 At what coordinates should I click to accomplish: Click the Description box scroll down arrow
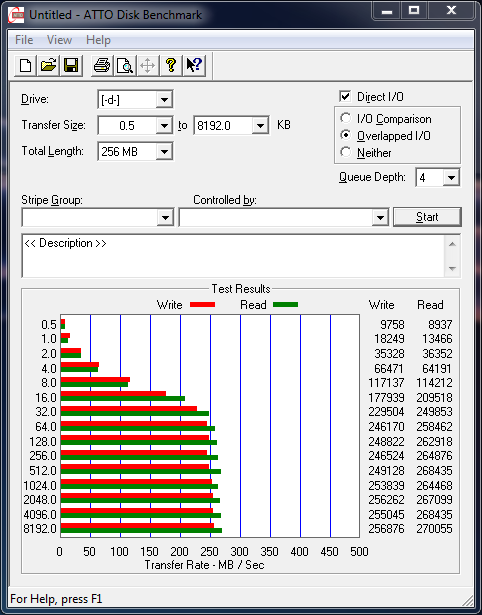452,269
